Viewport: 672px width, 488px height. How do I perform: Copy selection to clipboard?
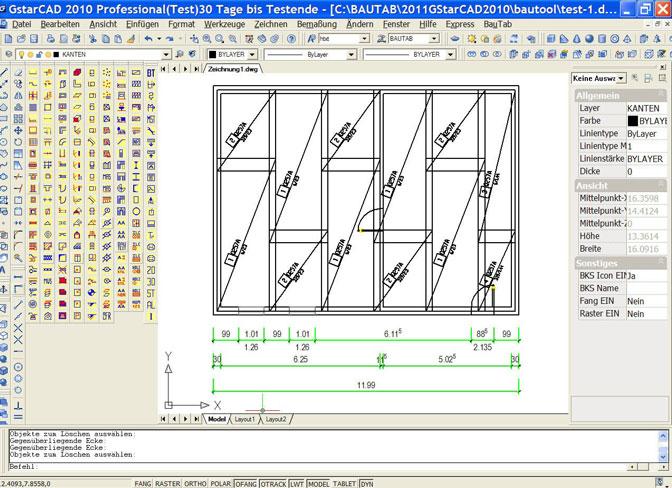[x=106, y=39]
